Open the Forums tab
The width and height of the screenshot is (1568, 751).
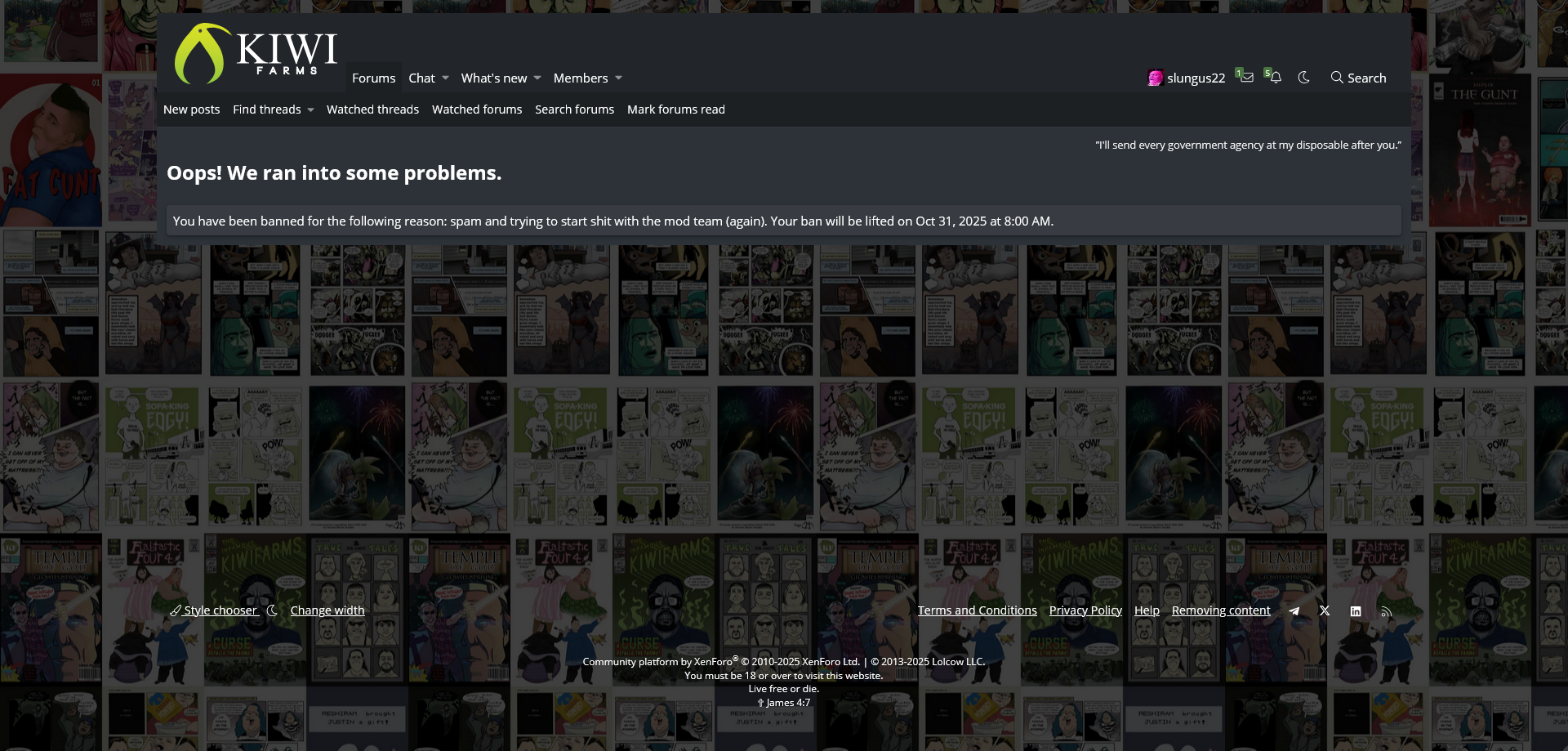(373, 78)
